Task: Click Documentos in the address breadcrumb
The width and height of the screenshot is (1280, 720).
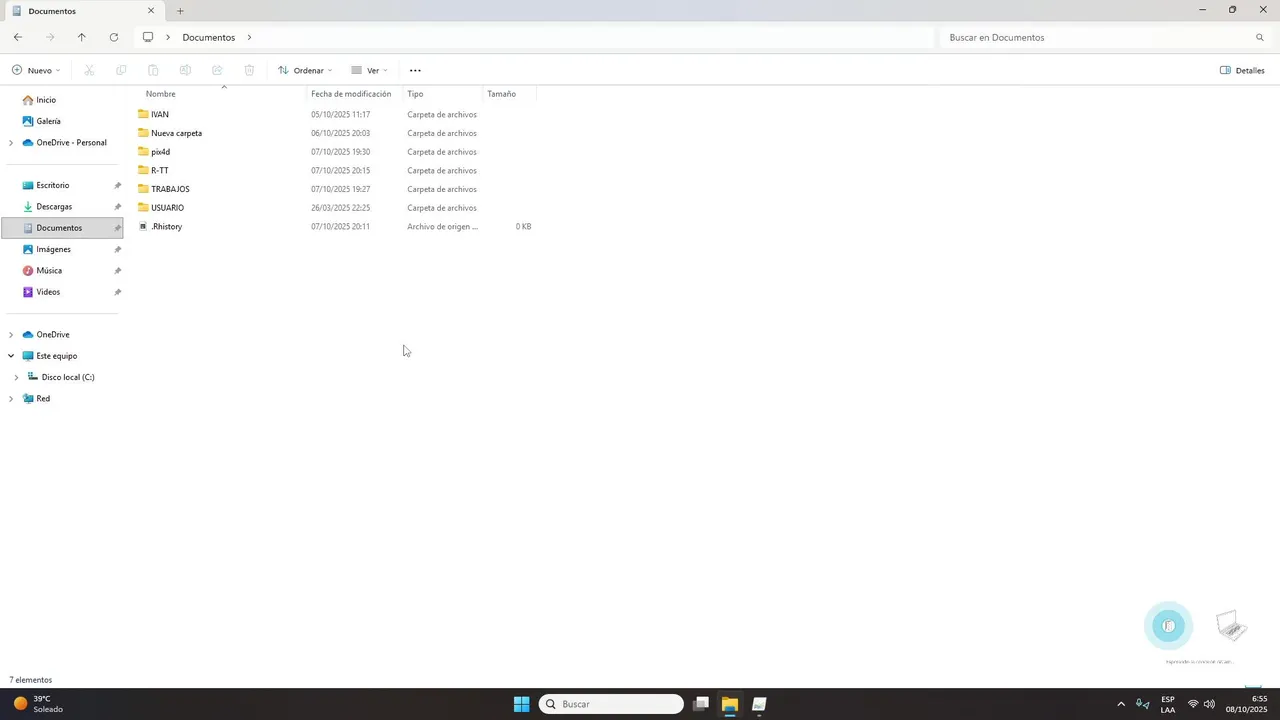Action: 209,37
